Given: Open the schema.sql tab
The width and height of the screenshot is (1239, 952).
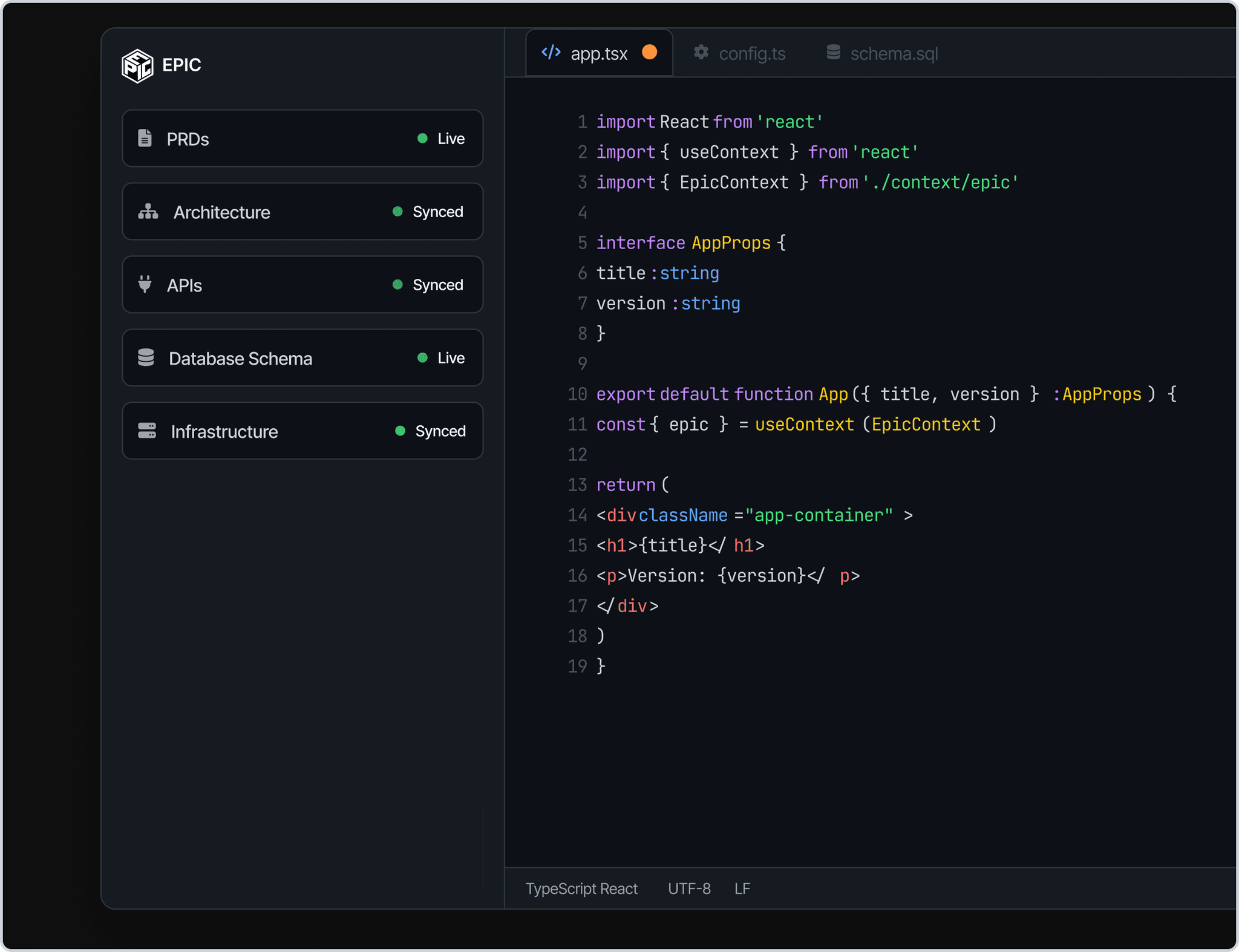Looking at the screenshot, I should coord(894,54).
